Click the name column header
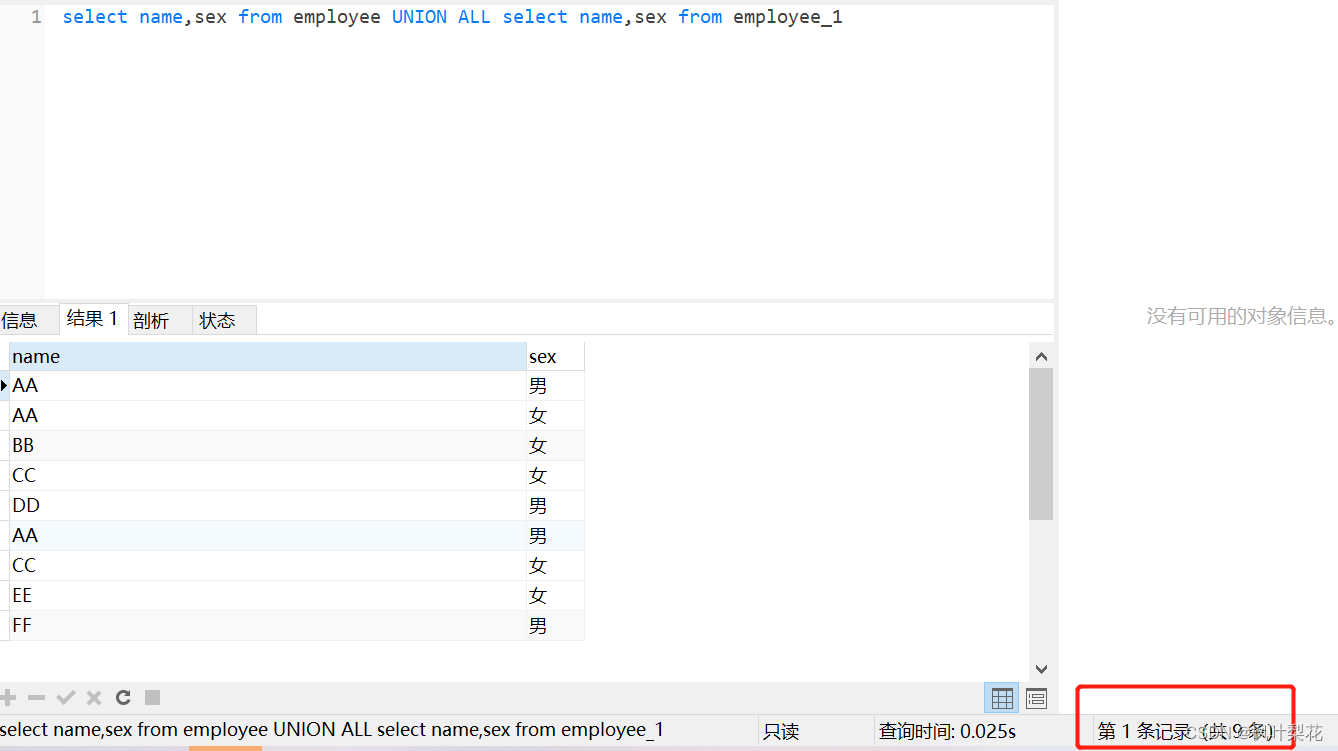Viewport: 1338px width, 751px height. click(268, 357)
